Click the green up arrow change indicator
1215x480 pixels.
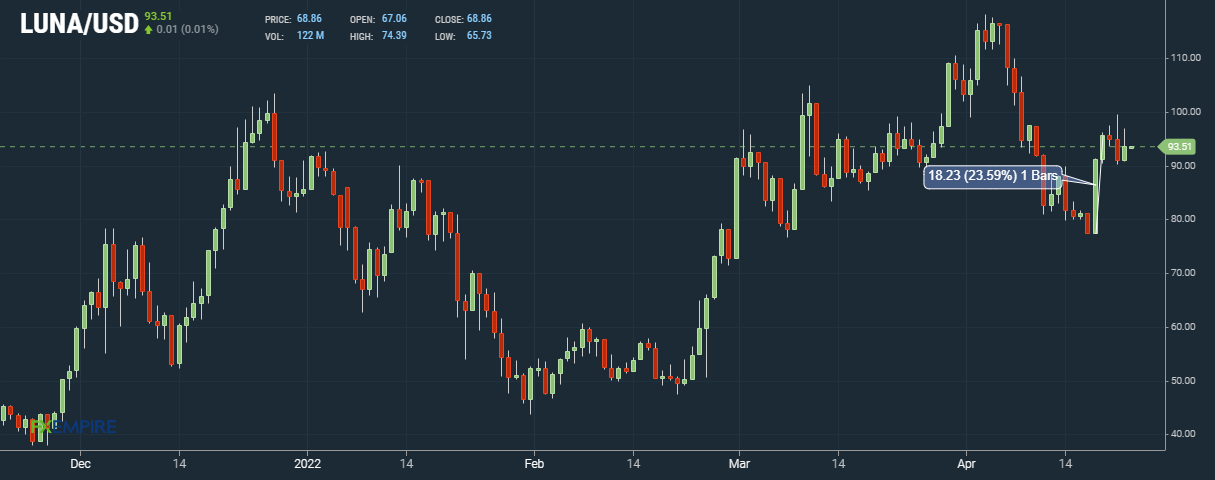(148, 30)
